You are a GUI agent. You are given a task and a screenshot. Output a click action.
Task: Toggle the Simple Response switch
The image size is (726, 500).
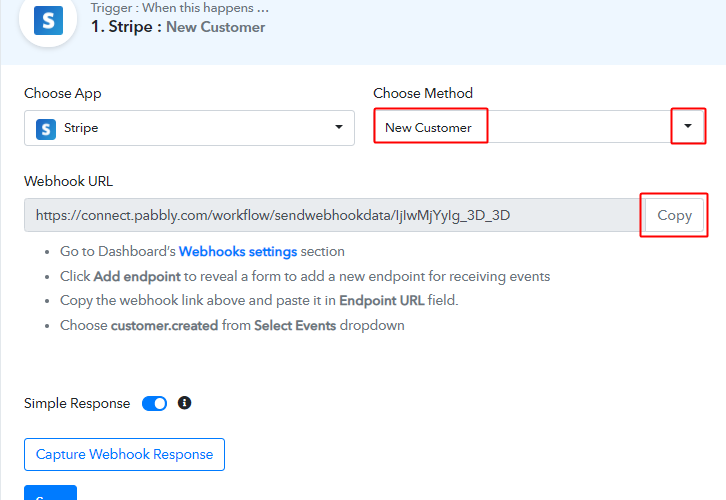click(154, 403)
